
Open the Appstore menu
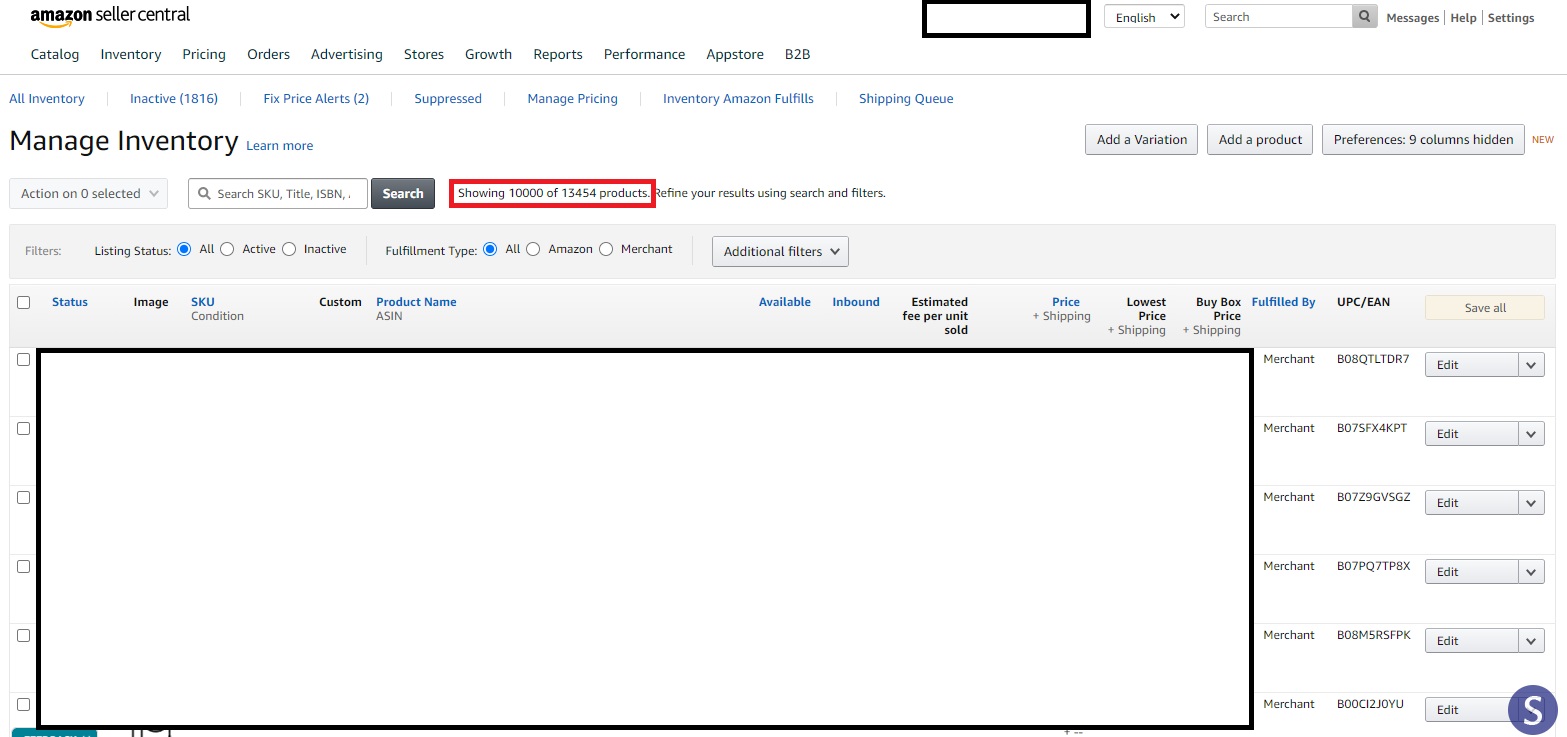[735, 55]
